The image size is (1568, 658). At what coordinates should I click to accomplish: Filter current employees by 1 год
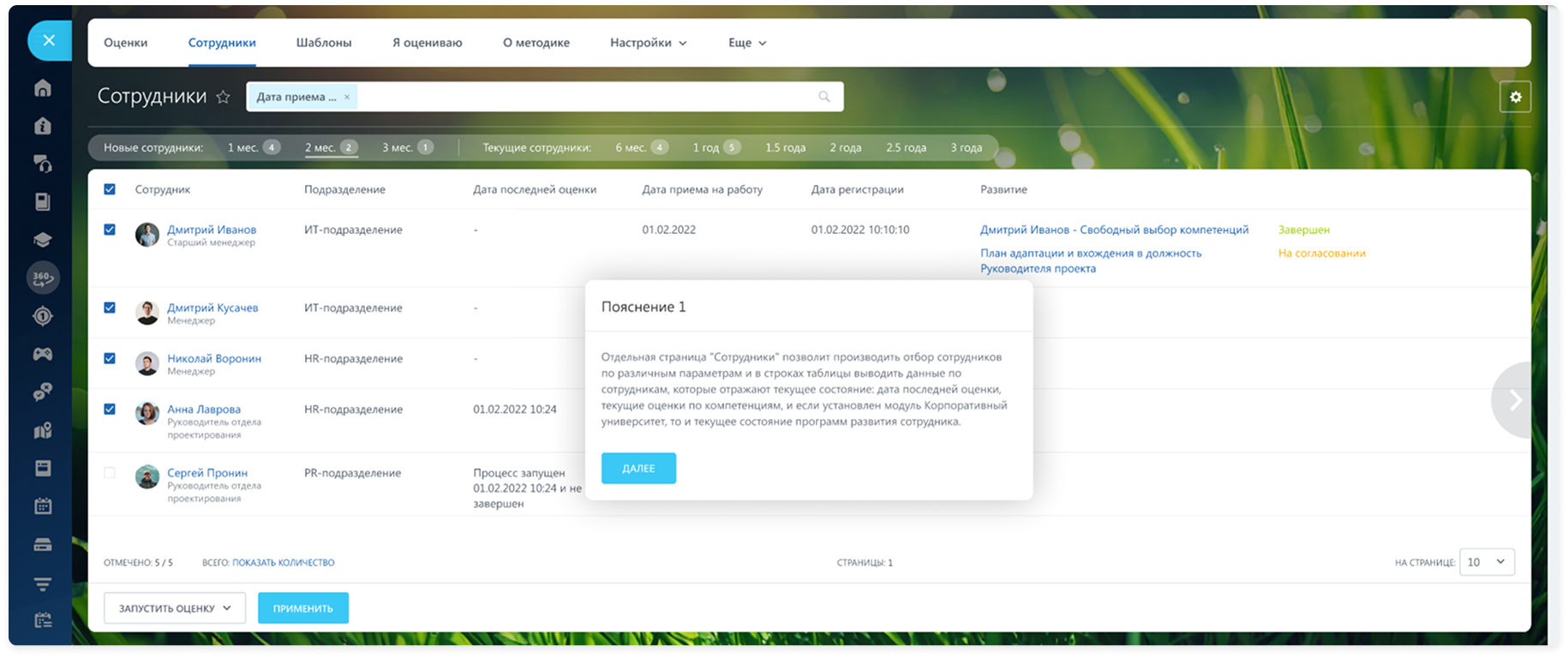tap(716, 147)
